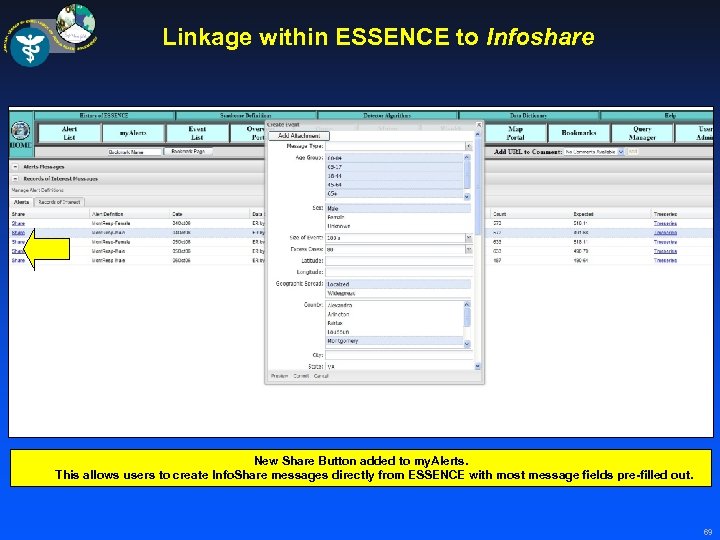Open Timeseries for the count 372 row
Screen dimensions: 720x540
[665, 223]
